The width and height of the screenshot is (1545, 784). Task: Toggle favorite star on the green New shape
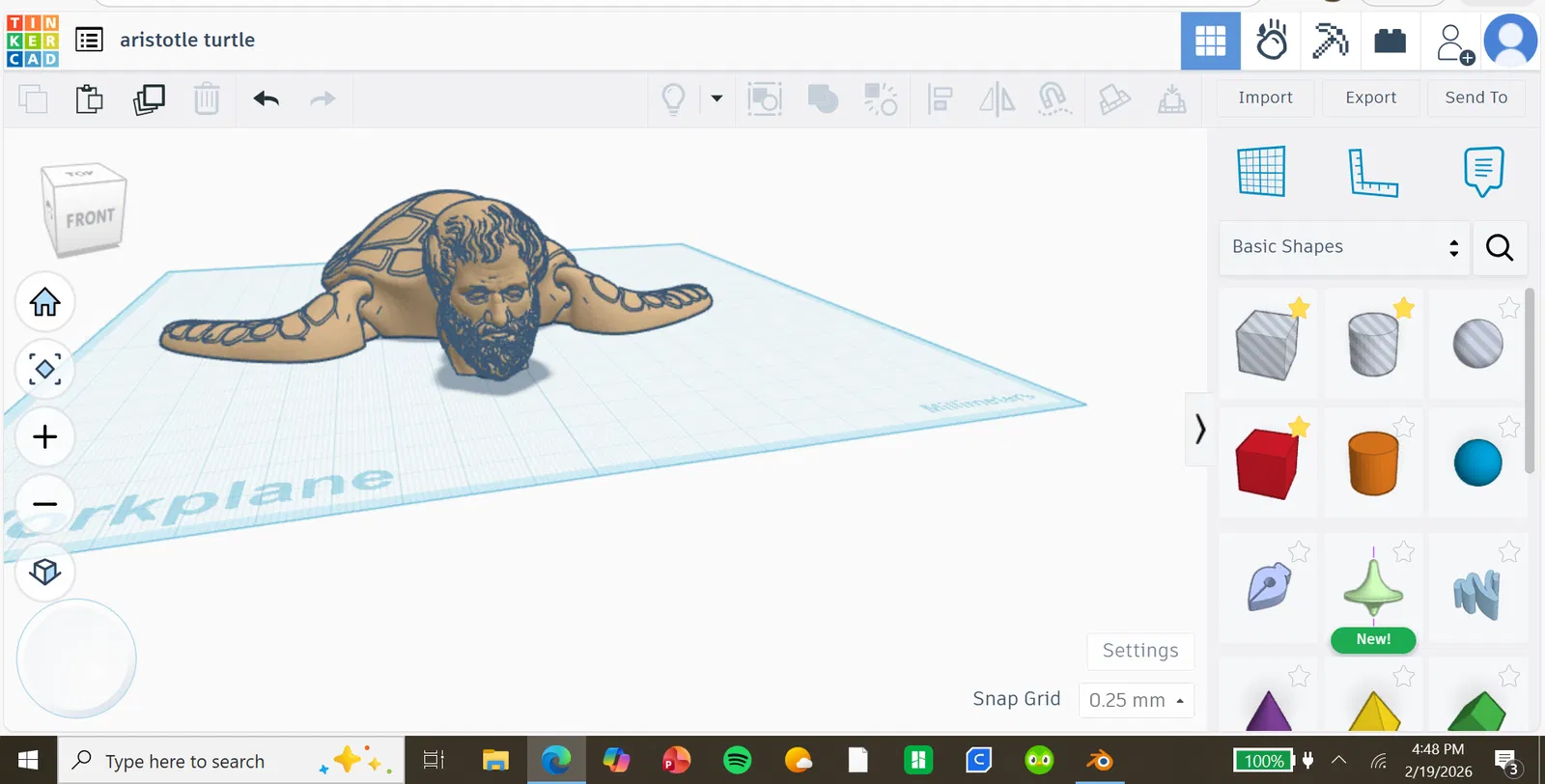(x=1404, y=551)
